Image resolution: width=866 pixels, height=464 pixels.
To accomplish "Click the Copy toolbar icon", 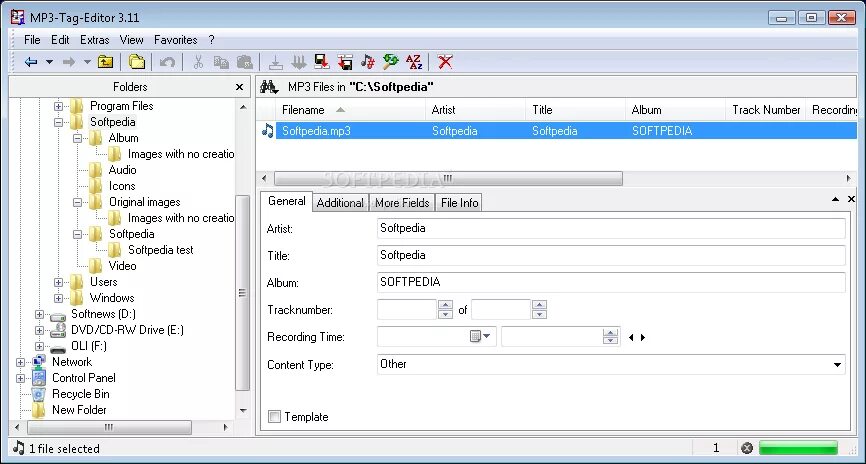I will coord(221,62).
